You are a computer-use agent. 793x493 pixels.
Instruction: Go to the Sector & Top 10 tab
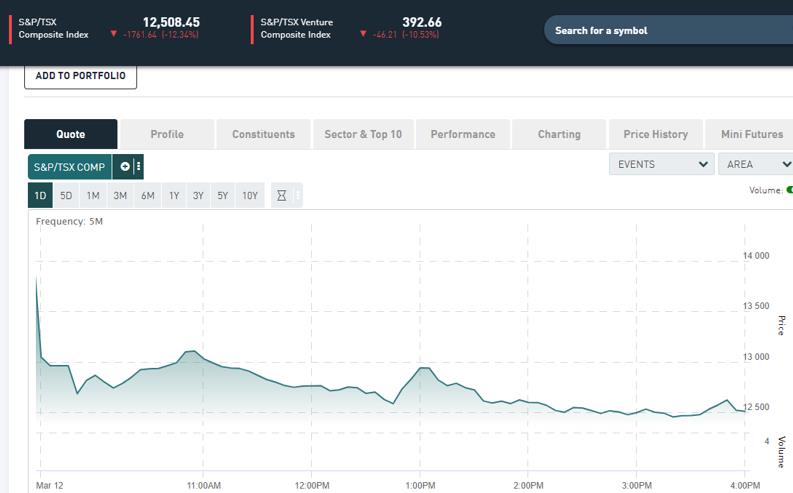(363, 134)
